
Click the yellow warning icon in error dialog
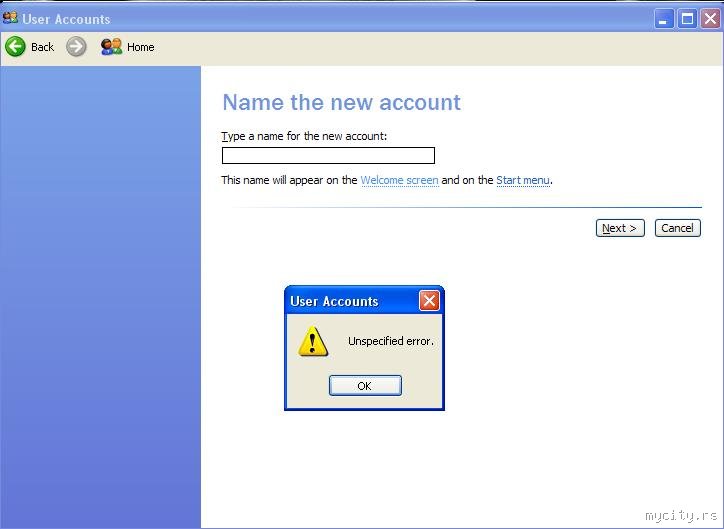point(313,341)
